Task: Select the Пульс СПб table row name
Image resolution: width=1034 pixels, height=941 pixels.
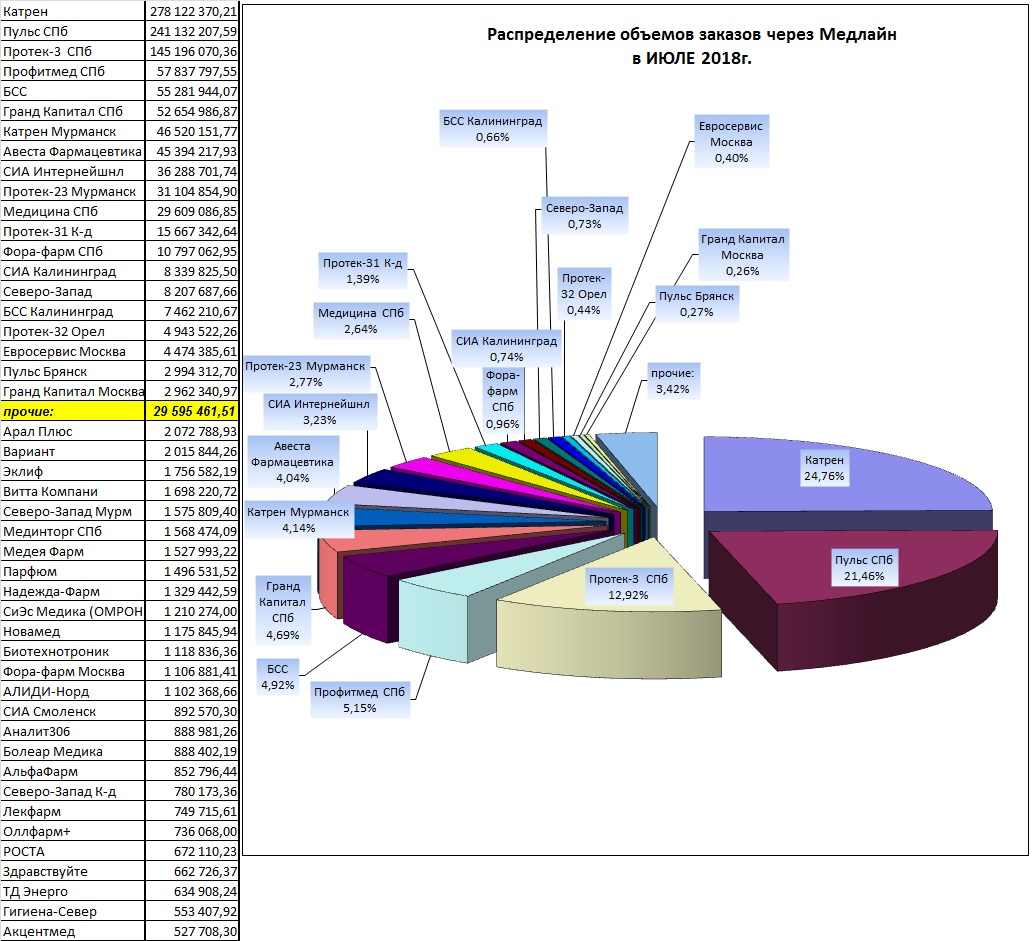Action: (x=73, y=32)
